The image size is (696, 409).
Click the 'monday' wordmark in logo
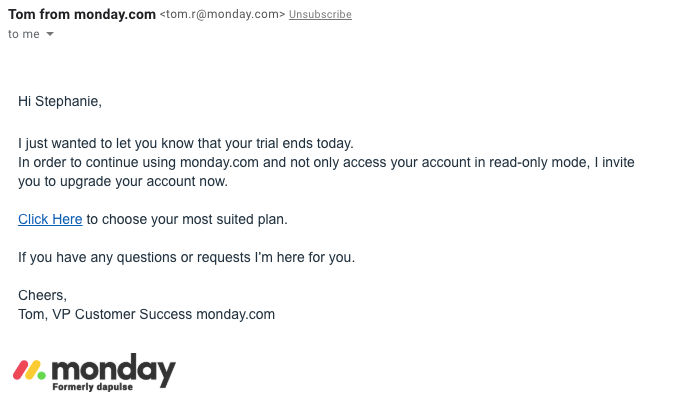click(113, 368)
